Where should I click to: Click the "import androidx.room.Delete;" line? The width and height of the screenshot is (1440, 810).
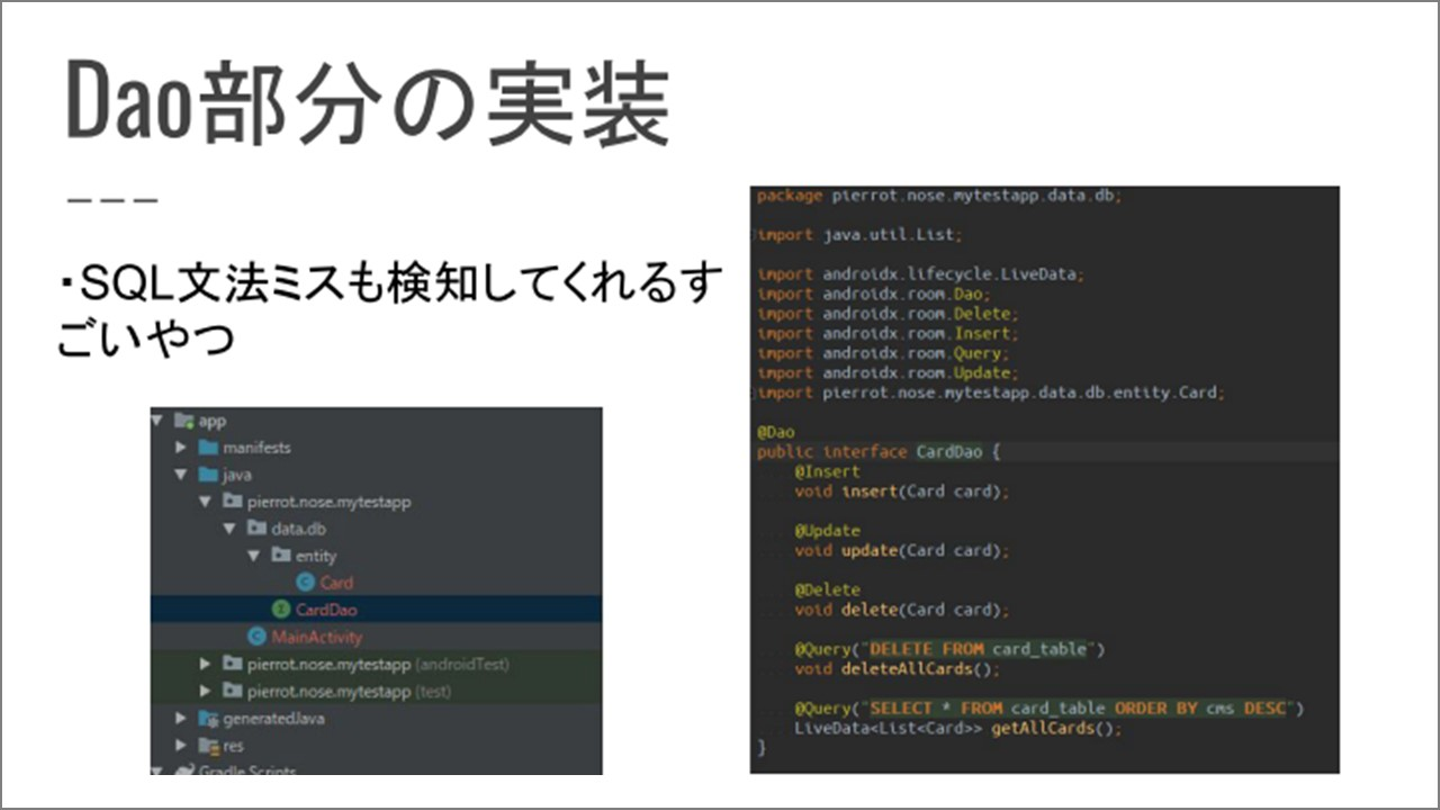point(888,314)
